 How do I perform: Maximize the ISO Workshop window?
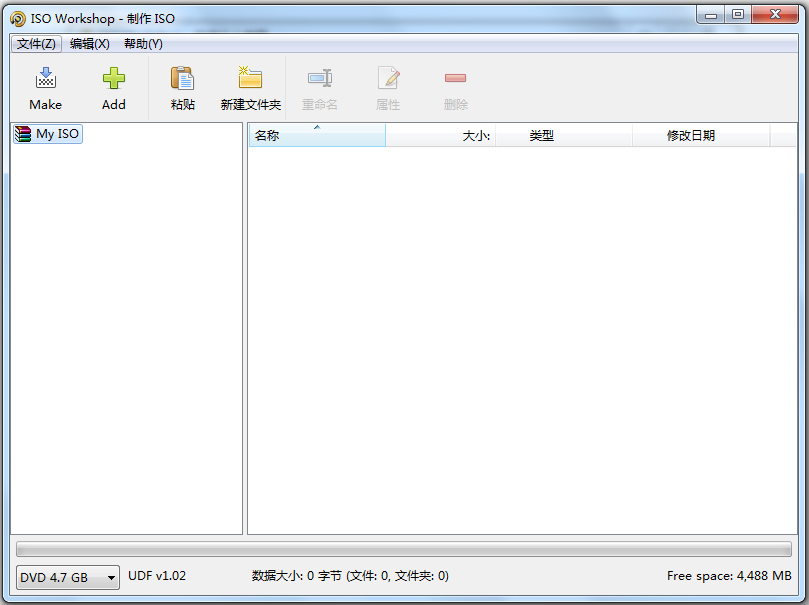tap(738, 14)
